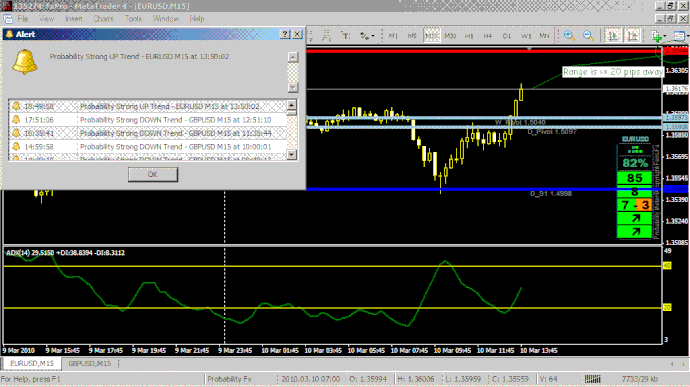Toggle chart Auto Scroll
This screenshot has height=387, width=690.
613,36
